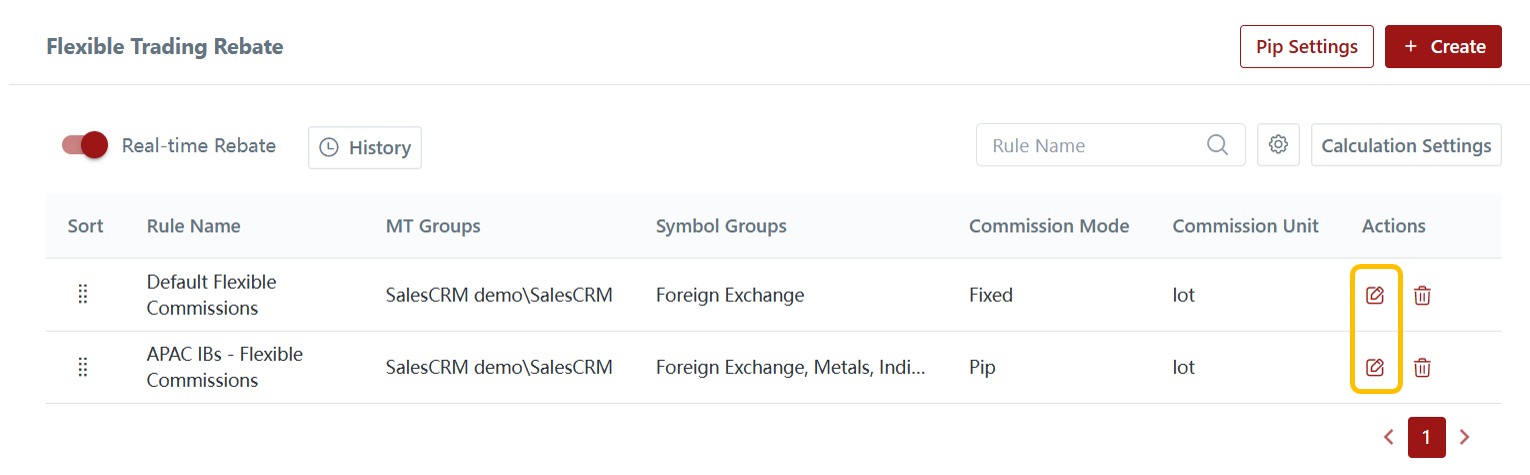Image resolution: width=1530 pixels, height=475 pixels.
Task: Open the Pip Settings dialog
Action: [1306, 47]
